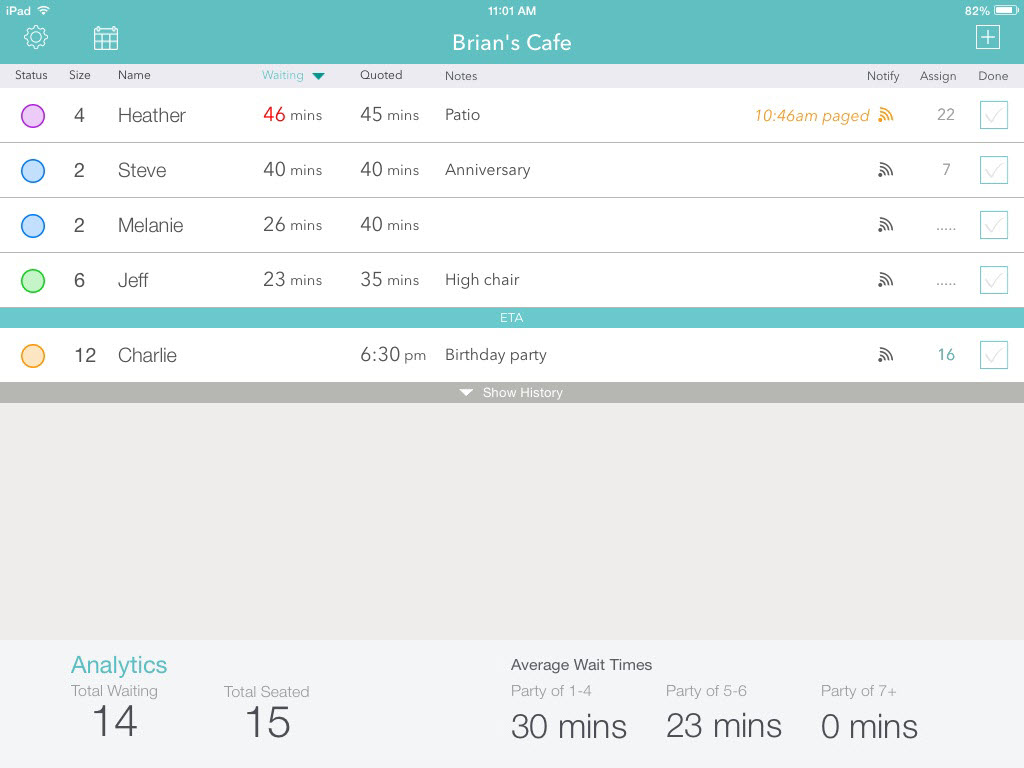Page Melanie using the notify icon
The image size is (1024, 768).
point(885,225)
